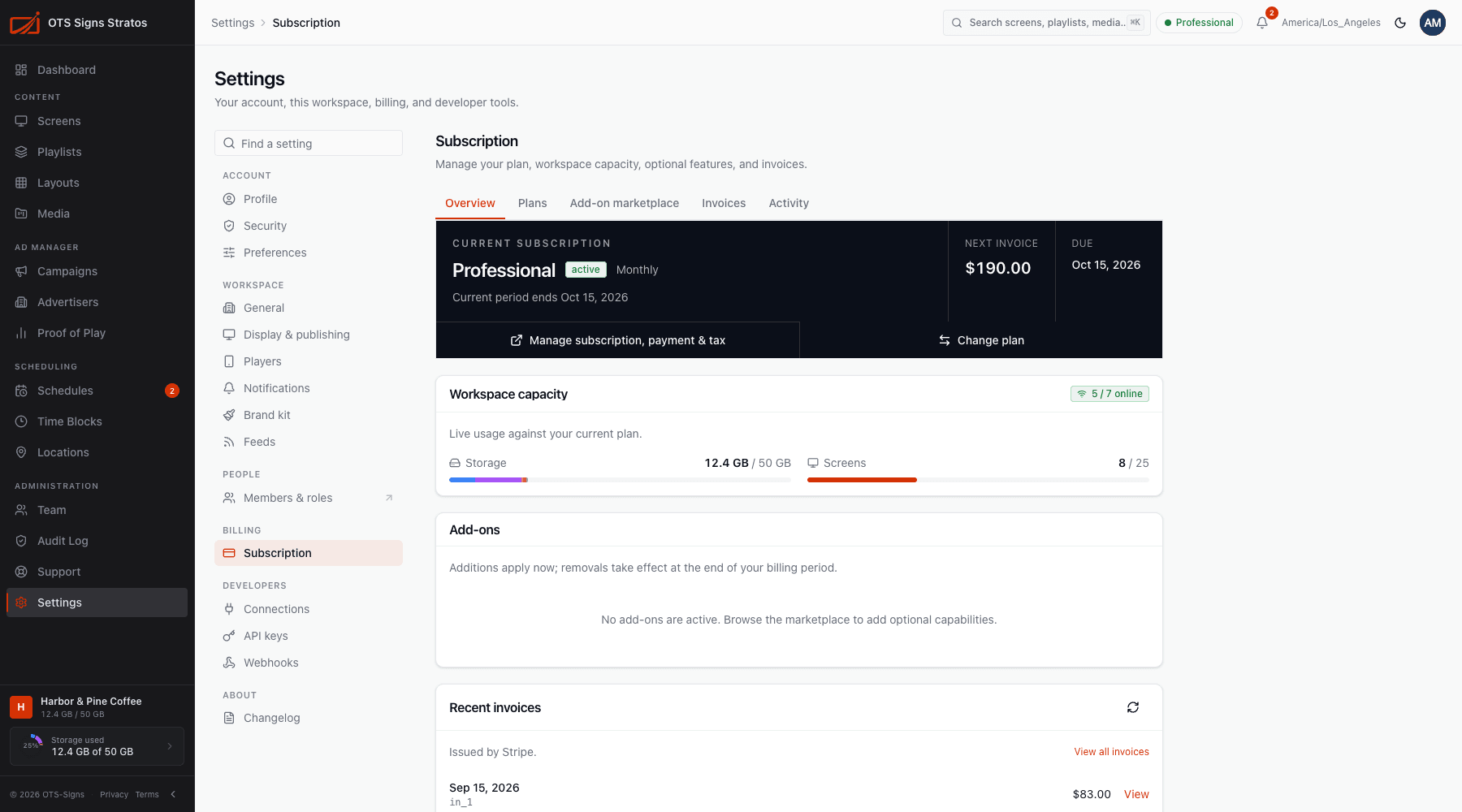Viewport: 1462px width, 812px height.
Task: Open the View all invoices link
Action: [x=1111, y=752]
